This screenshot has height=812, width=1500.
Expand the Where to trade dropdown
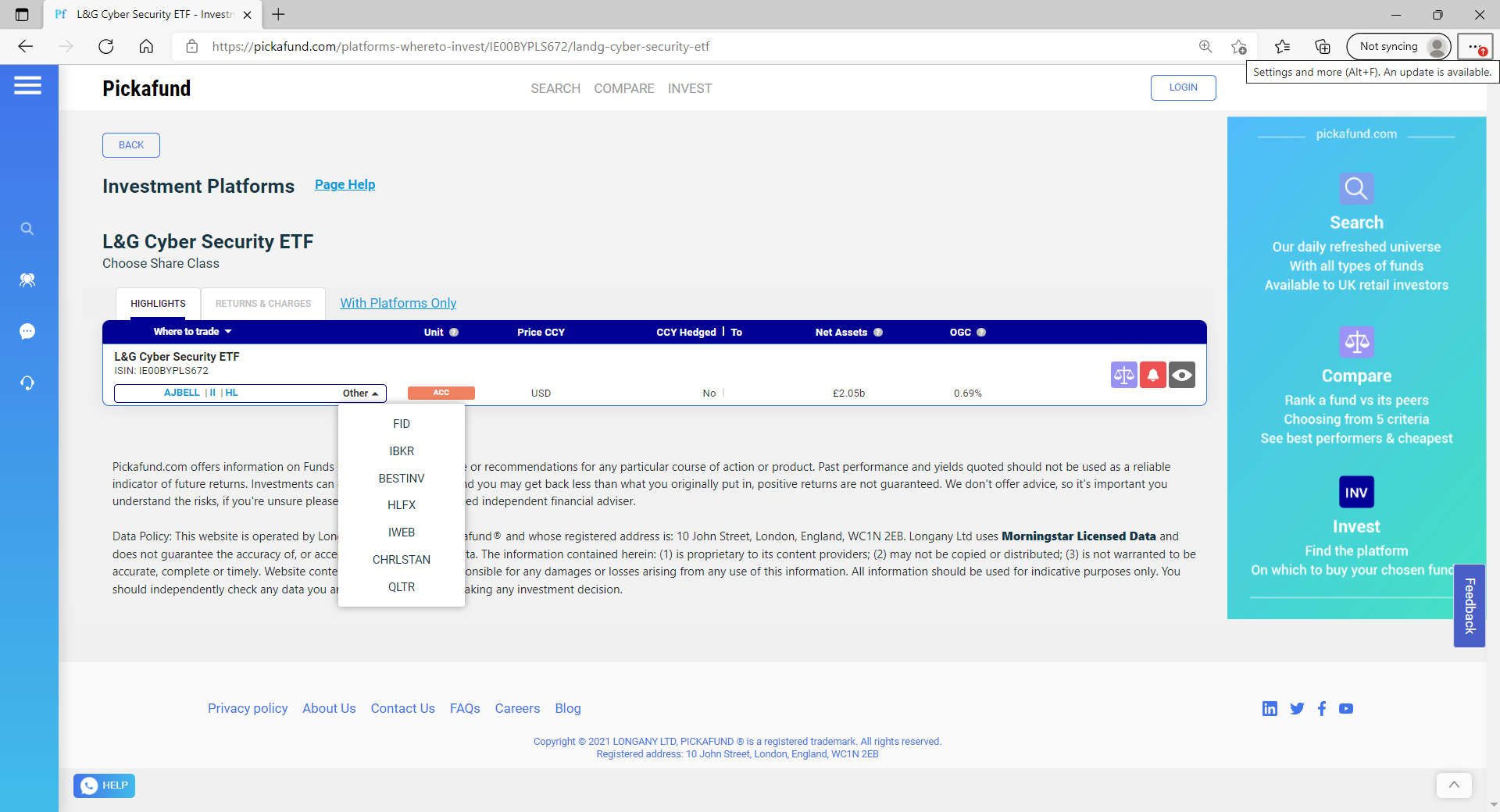193,332
